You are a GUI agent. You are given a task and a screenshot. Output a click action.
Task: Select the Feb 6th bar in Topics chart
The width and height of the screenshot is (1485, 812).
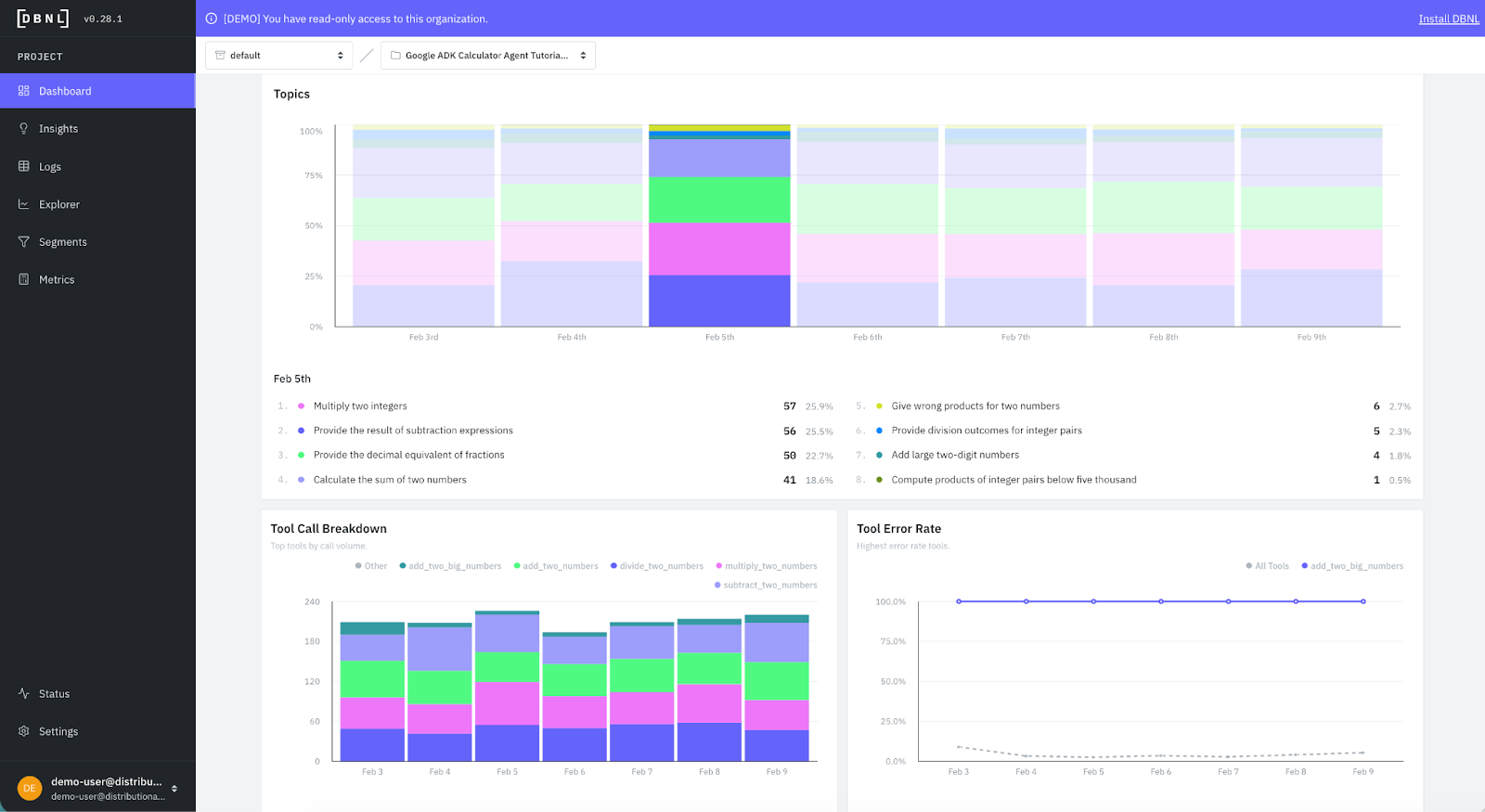(x=868, y=226)
